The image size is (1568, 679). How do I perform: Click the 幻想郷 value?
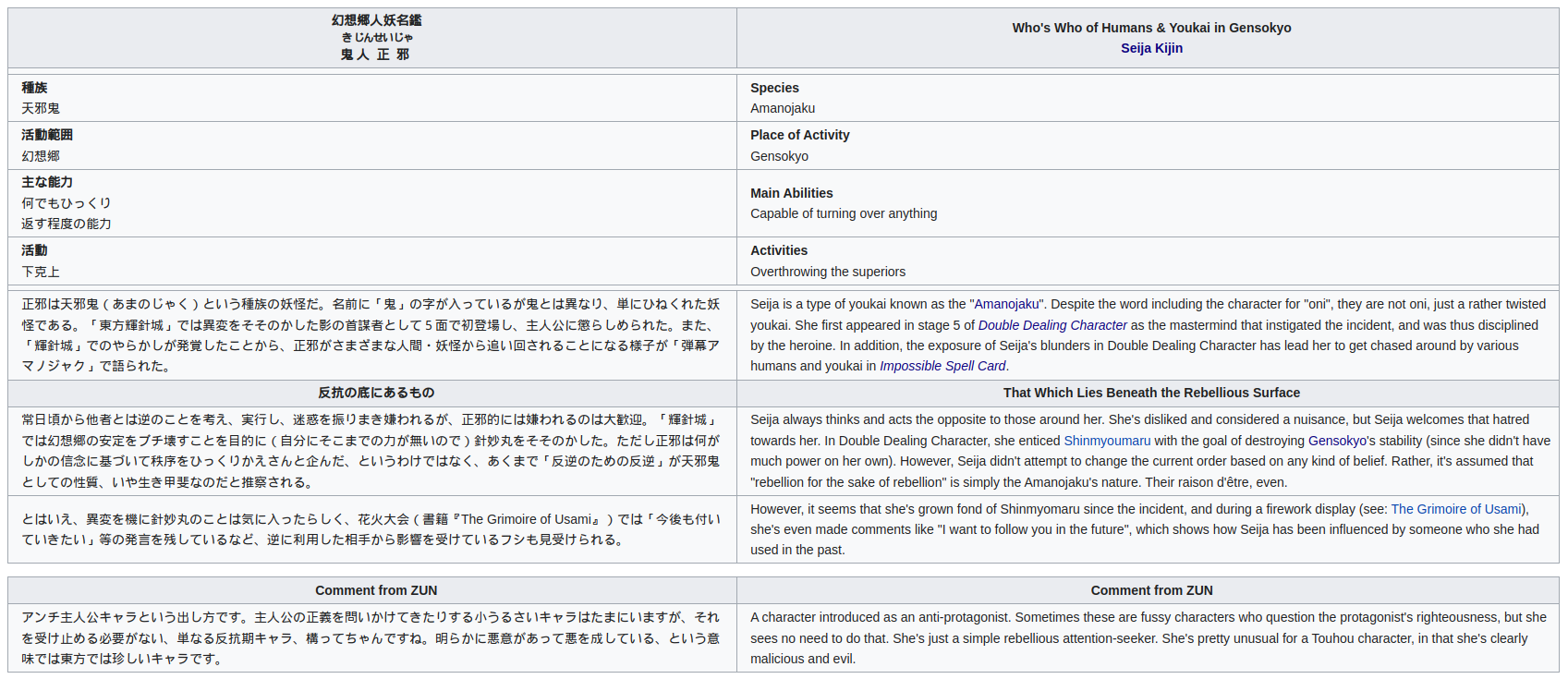click(x=41, y=156)
